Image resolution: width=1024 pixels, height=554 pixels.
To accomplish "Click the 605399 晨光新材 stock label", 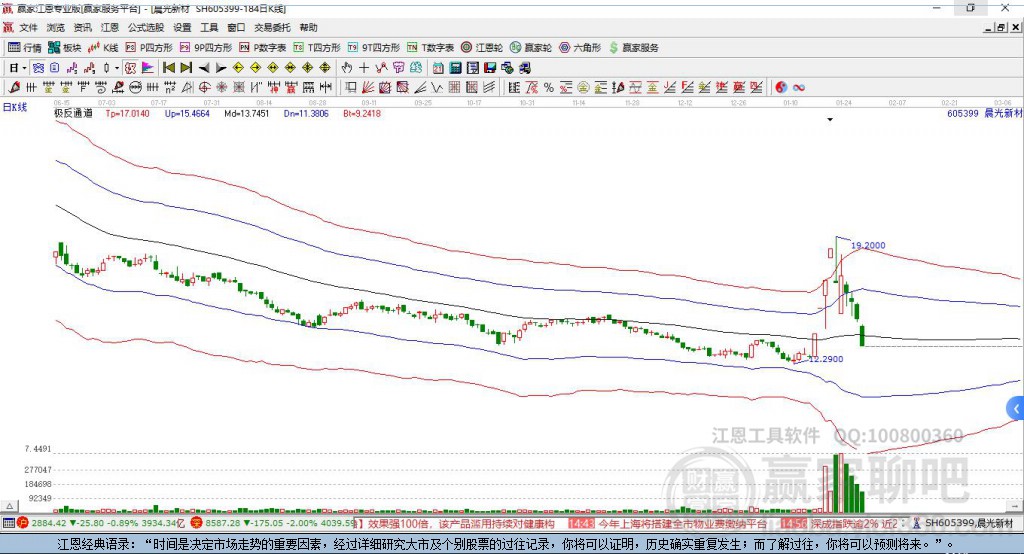I will pyautogui.click(x=984, y=113).
